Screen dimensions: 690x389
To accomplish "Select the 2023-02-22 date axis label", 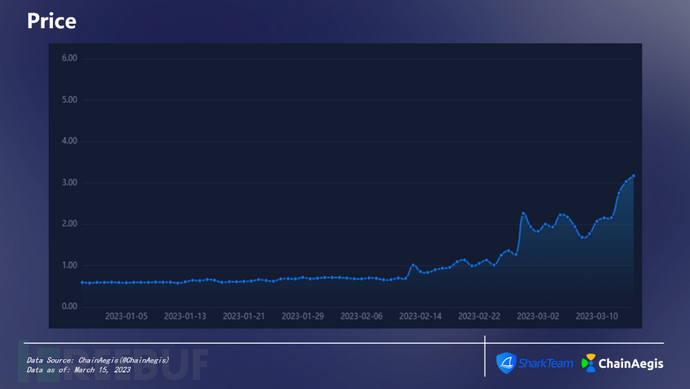I will [479, 316].
